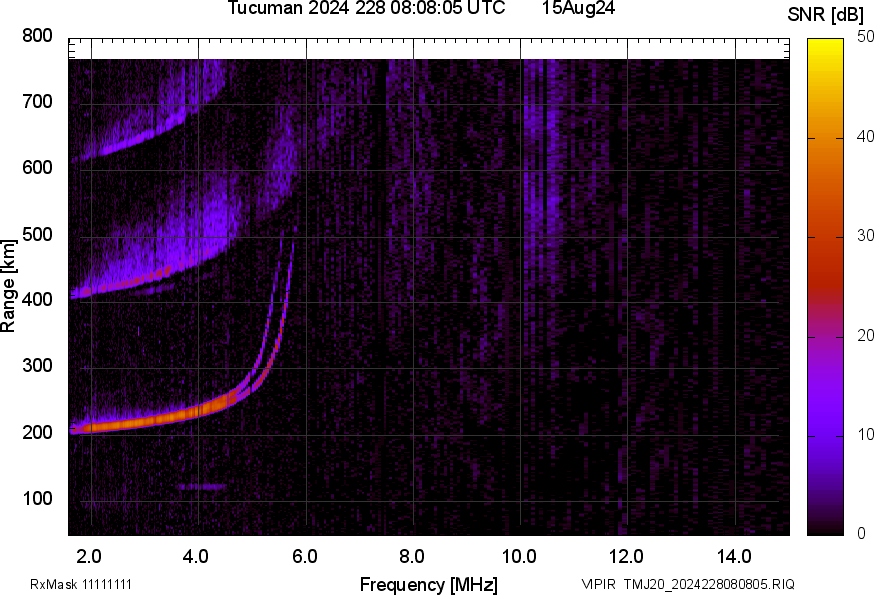The width and height of the screenshot is (874, 595).
Task: Click the 4.0 frequency tick label
Action: tap(196, 557)
